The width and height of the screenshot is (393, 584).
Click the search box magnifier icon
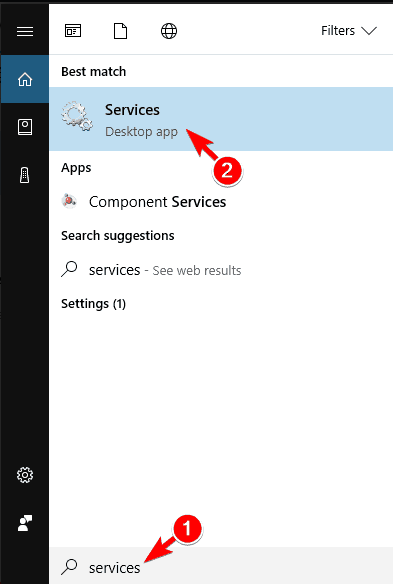[x=69, y=566]
